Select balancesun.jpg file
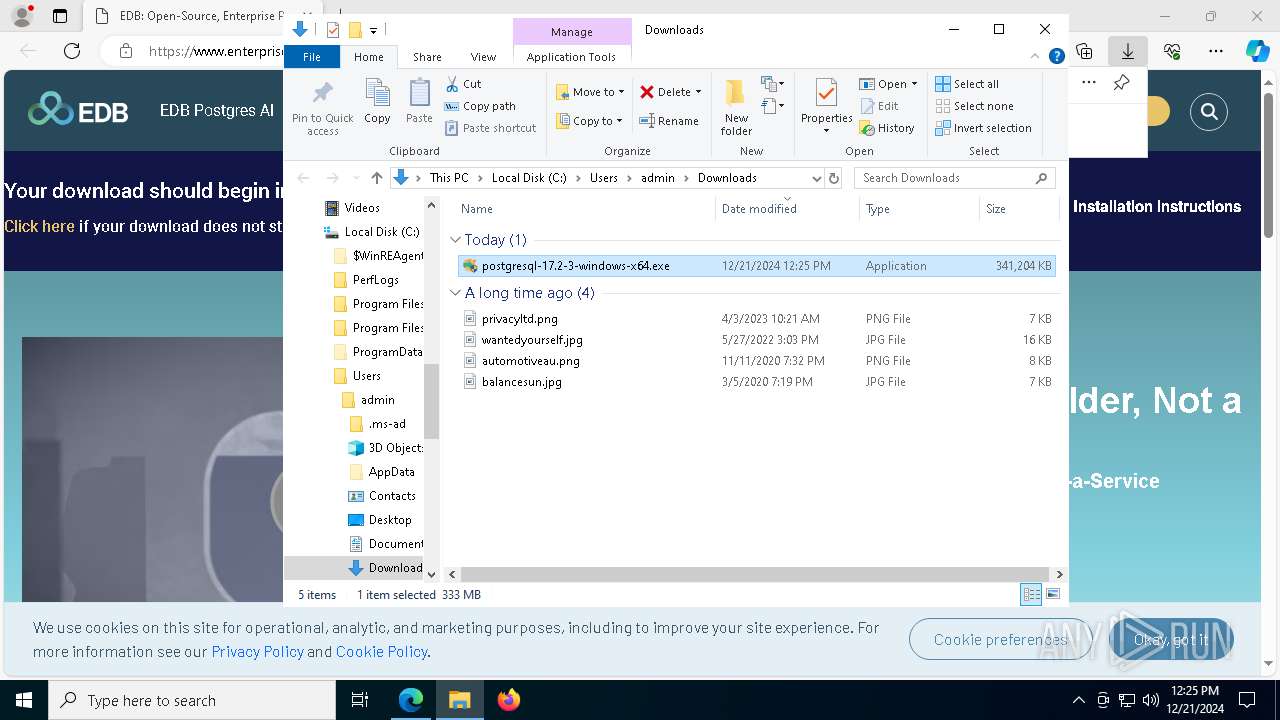Screen dimensions: 1280x720 [756, 382]
